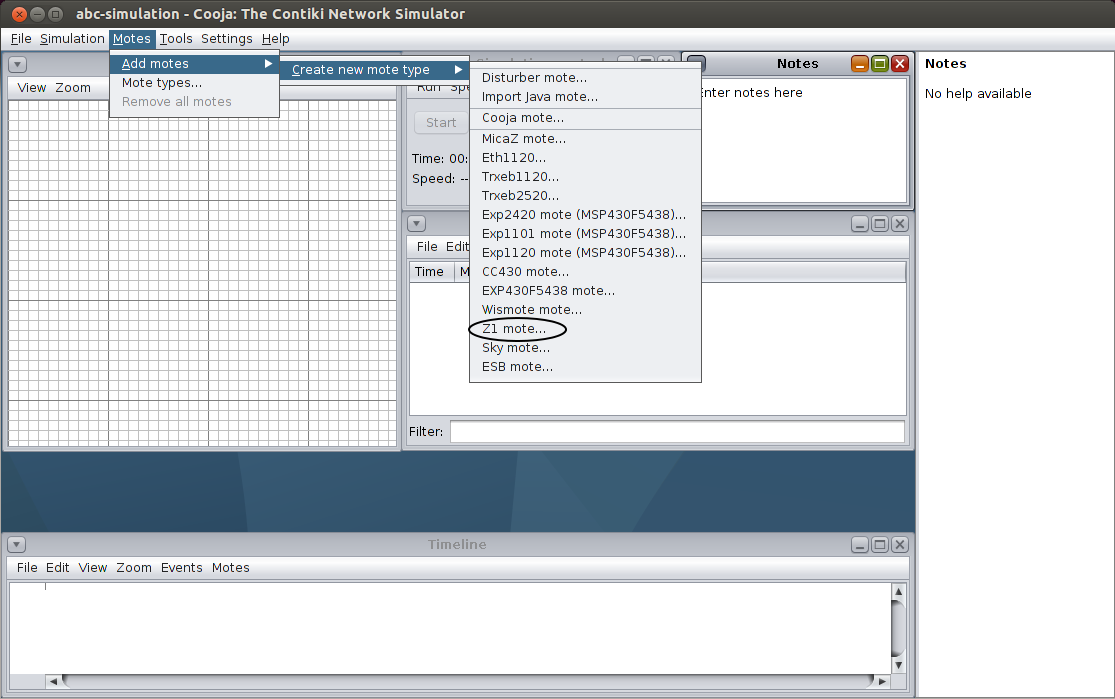Choose CC430 mote... option
This screenshot has width=1115, height=699.
pyautogui.click(x=585, y=272)
